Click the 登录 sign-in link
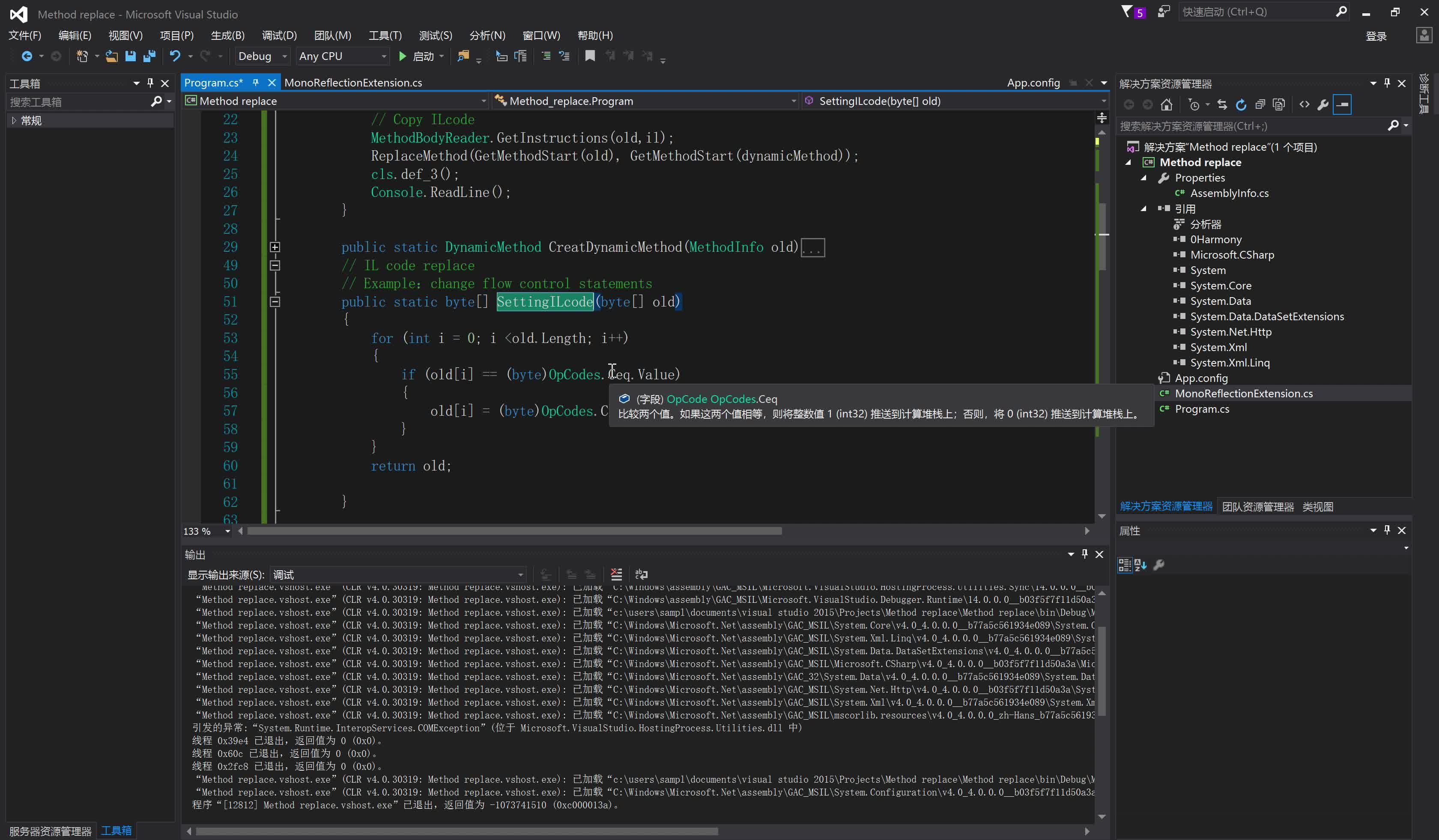1439x840 pixels. pos(1376,36)
